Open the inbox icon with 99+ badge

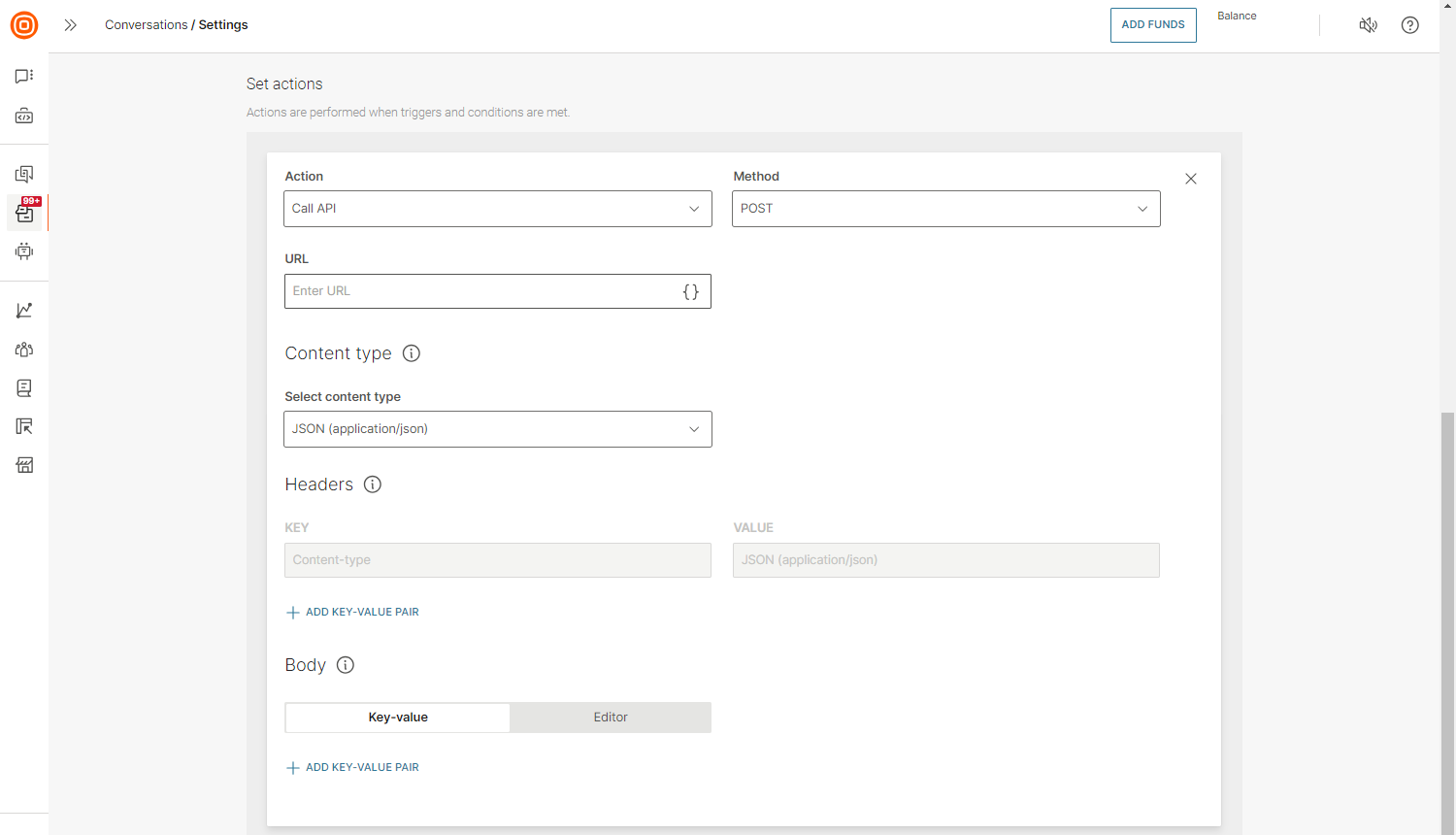[23, 213]
